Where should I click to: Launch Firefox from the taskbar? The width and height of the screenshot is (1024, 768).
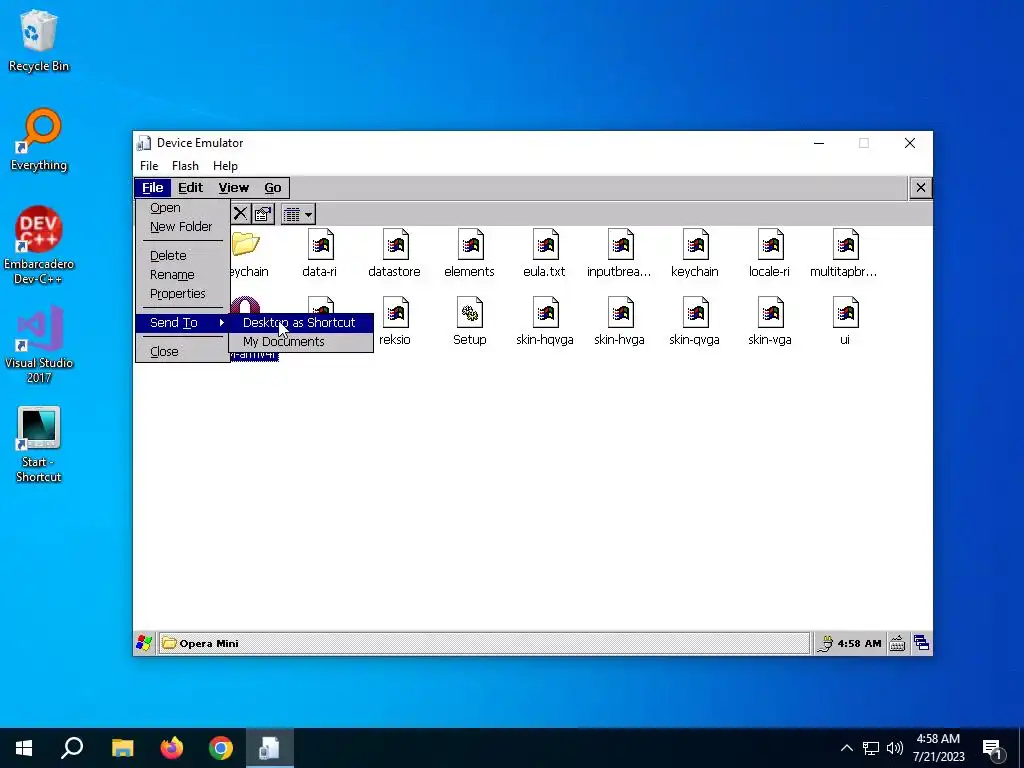coord(172,748)
